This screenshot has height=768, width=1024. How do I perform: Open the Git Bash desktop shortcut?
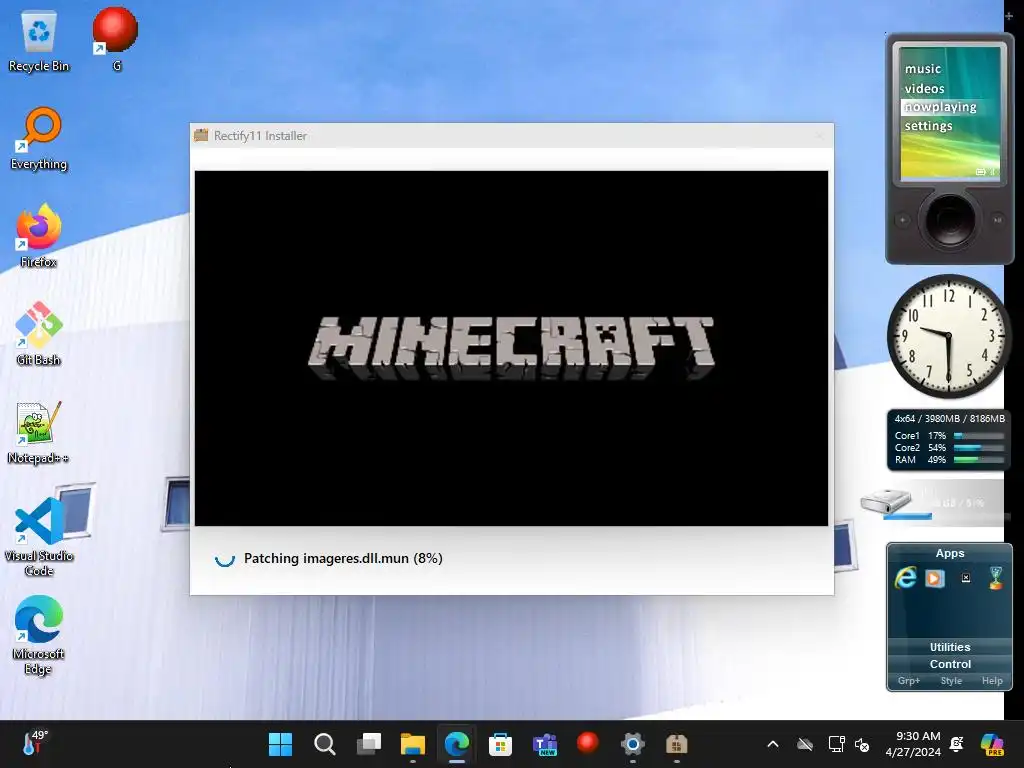click(x=39, y=334)
